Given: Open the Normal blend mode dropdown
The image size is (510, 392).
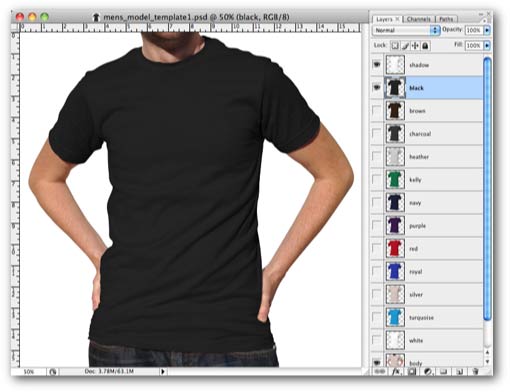Looking at the screenshot, I should [406, 30].
